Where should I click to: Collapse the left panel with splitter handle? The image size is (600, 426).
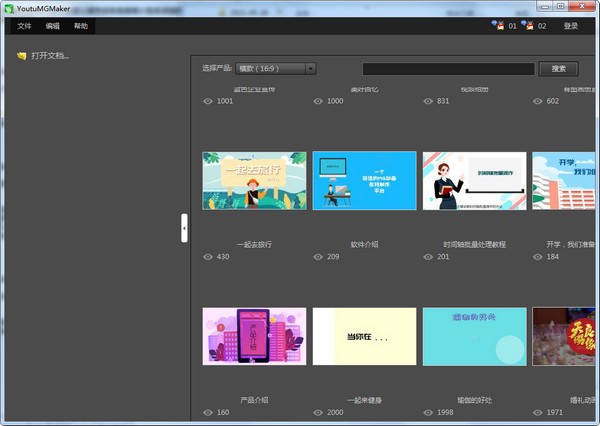[184, 227]
